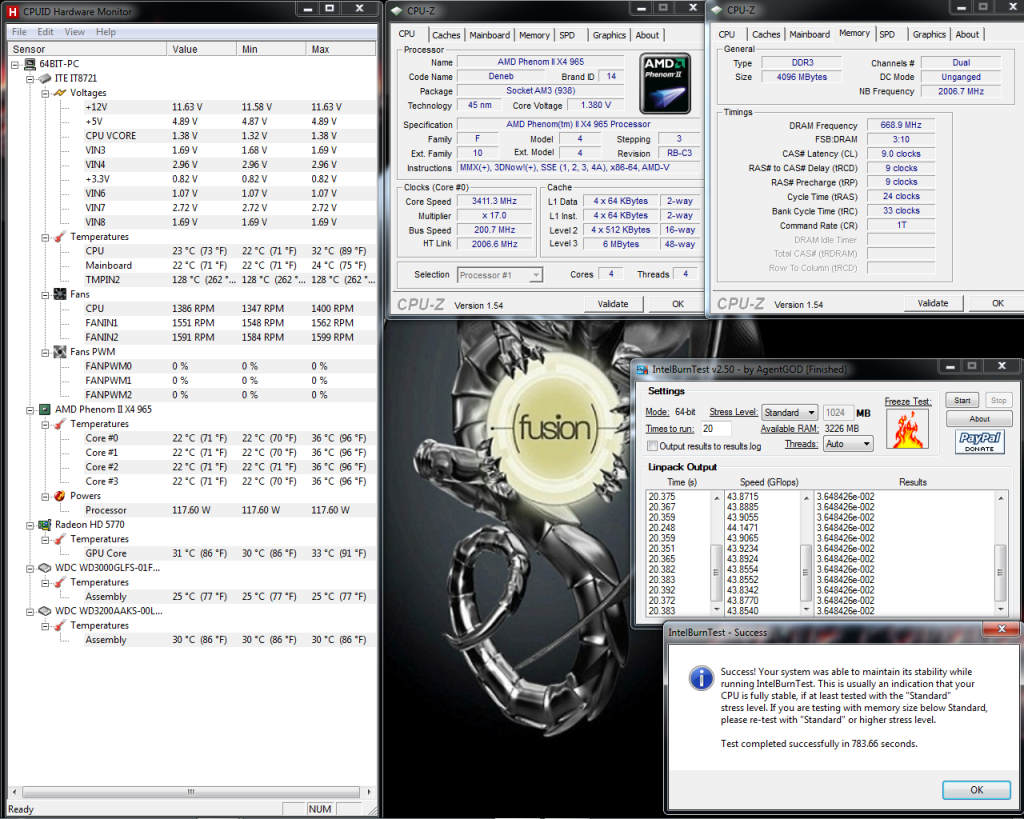Click the Freeze Test flame icon
The width and height of the screenshot is (1024, 819).
pyautogui.click(x=907, y=428)
